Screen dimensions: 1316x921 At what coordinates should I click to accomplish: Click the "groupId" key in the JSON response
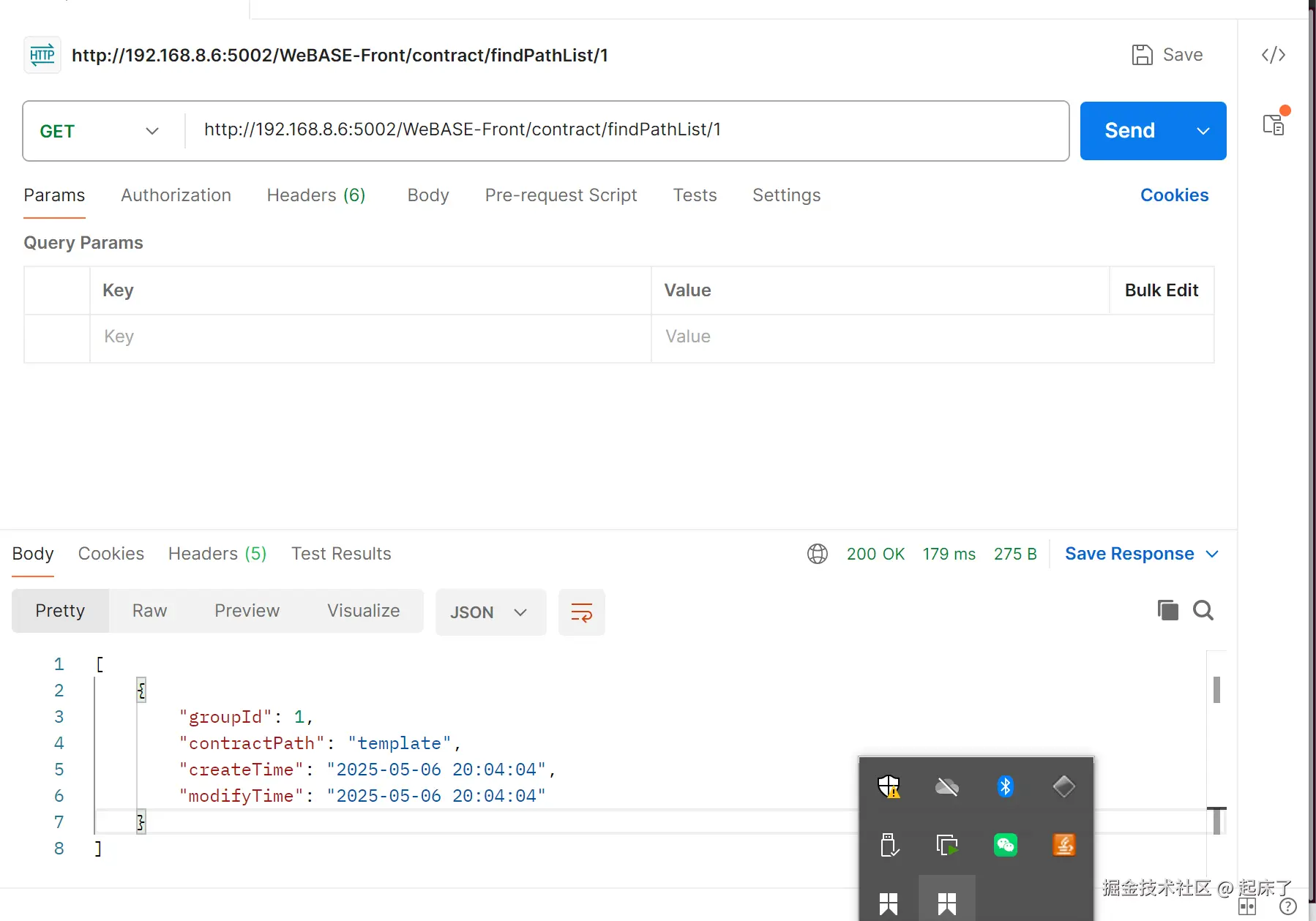pos(225,717)
